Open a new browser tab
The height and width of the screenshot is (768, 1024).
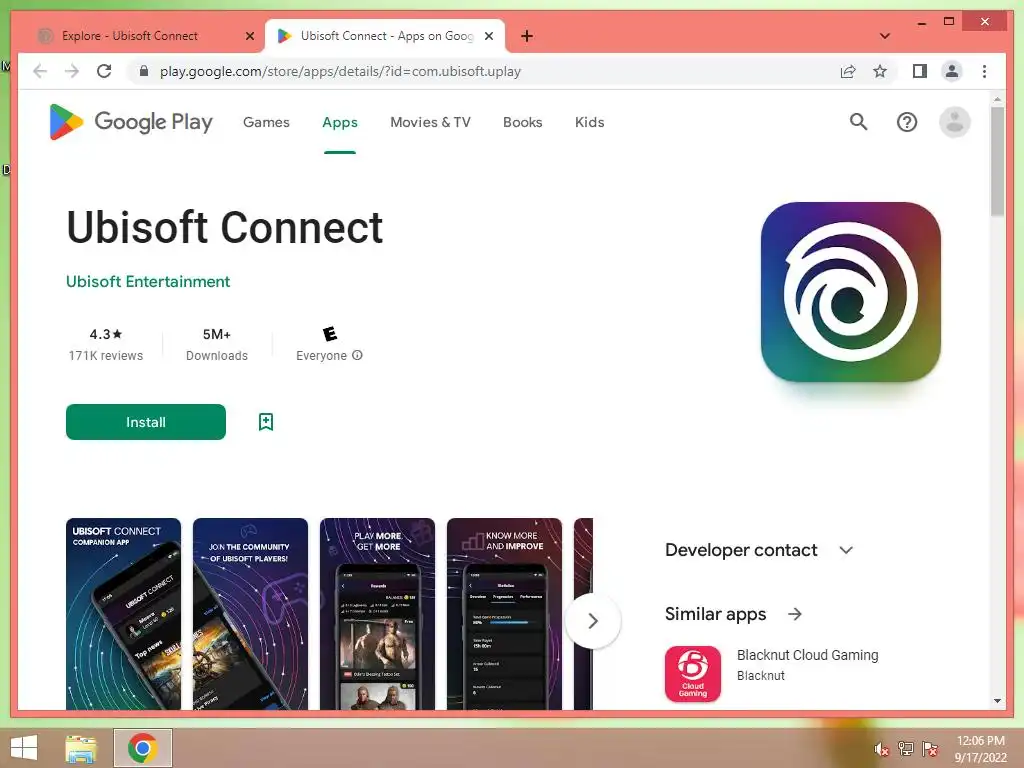(527, 36)
